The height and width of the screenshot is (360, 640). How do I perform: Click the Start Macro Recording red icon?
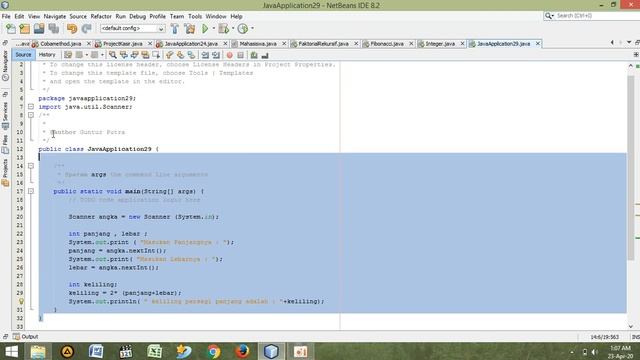[x=230, y=55]
